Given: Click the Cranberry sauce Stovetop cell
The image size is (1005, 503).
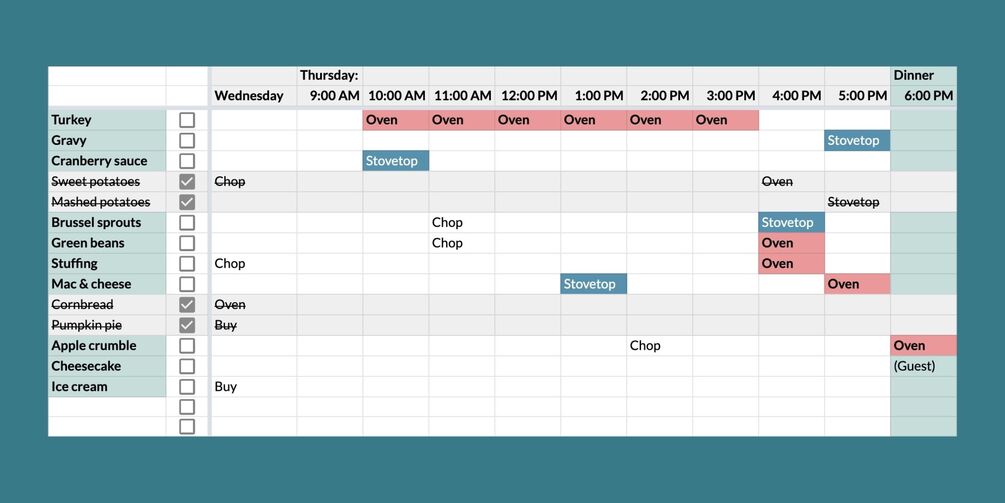Looking at the screenshot, I should coord(395,161).
